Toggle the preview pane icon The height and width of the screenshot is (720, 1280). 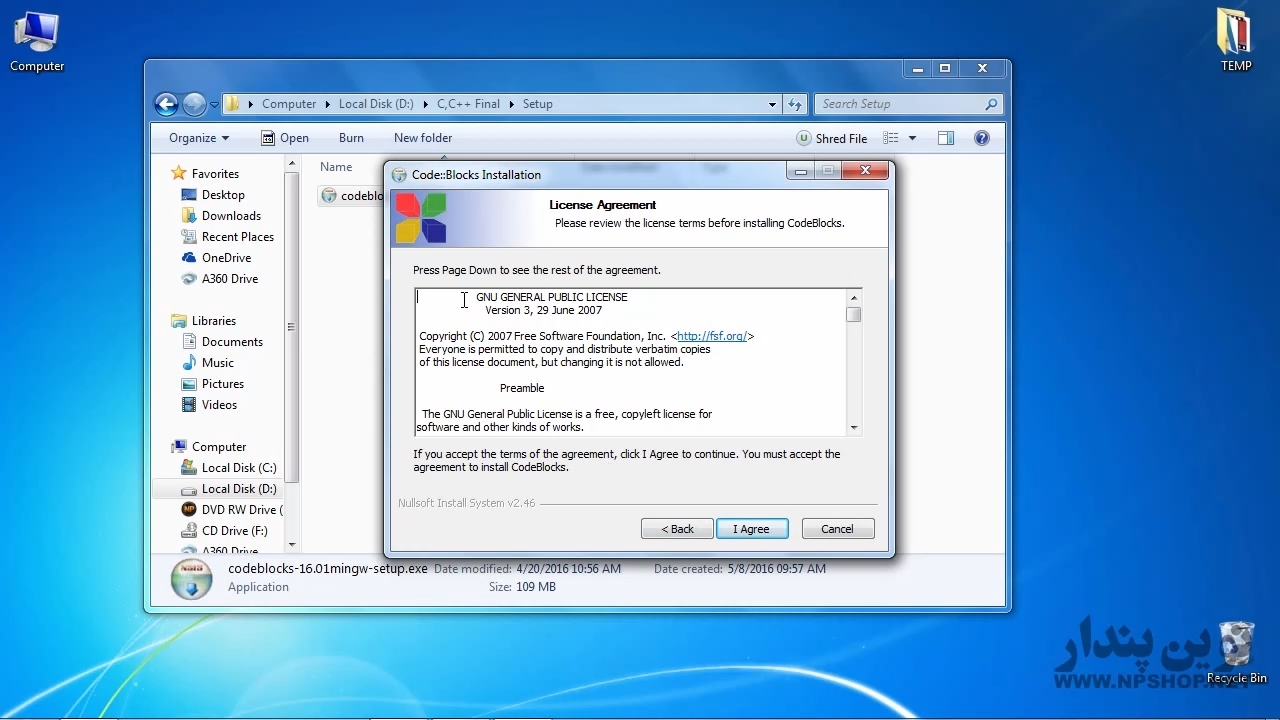click(x=946, y=138)
